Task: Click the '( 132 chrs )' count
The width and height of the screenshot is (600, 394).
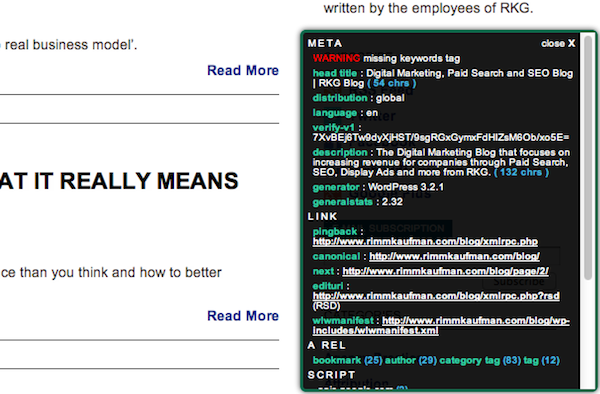Action: 521,172
